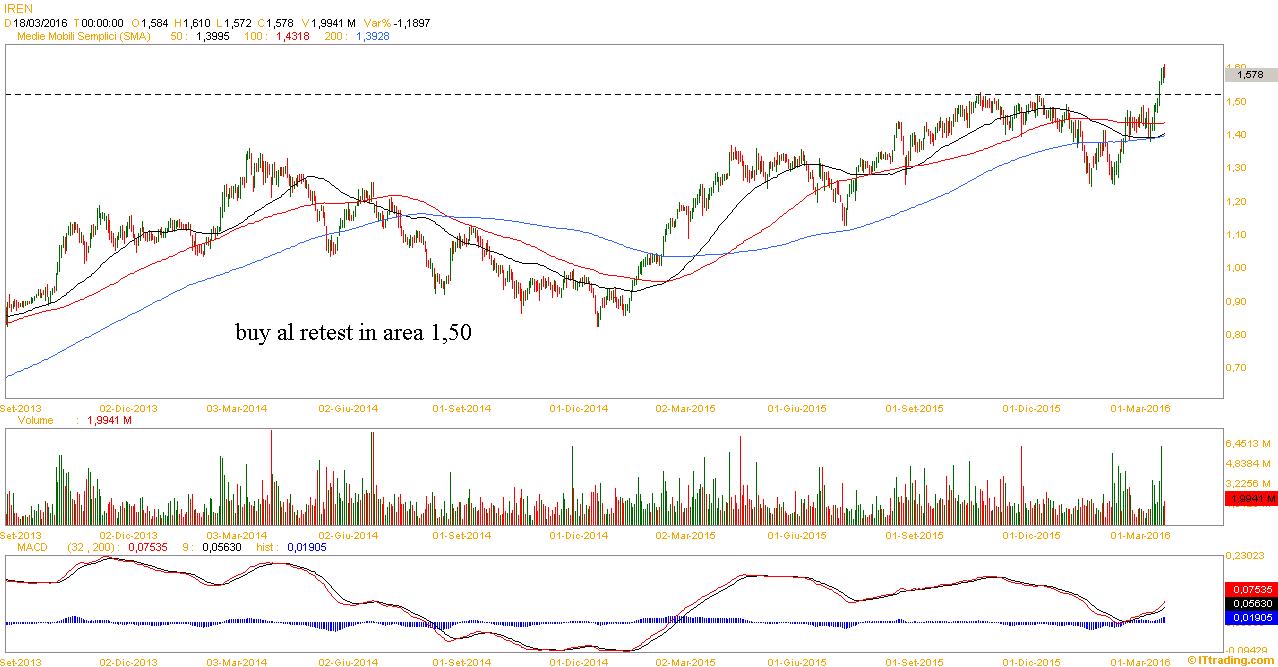The width and height of the screenshot is (1278, 667).
Task: Click the 'buy al retest in area 1,50' annotation
Action: [x=353, y=333]
